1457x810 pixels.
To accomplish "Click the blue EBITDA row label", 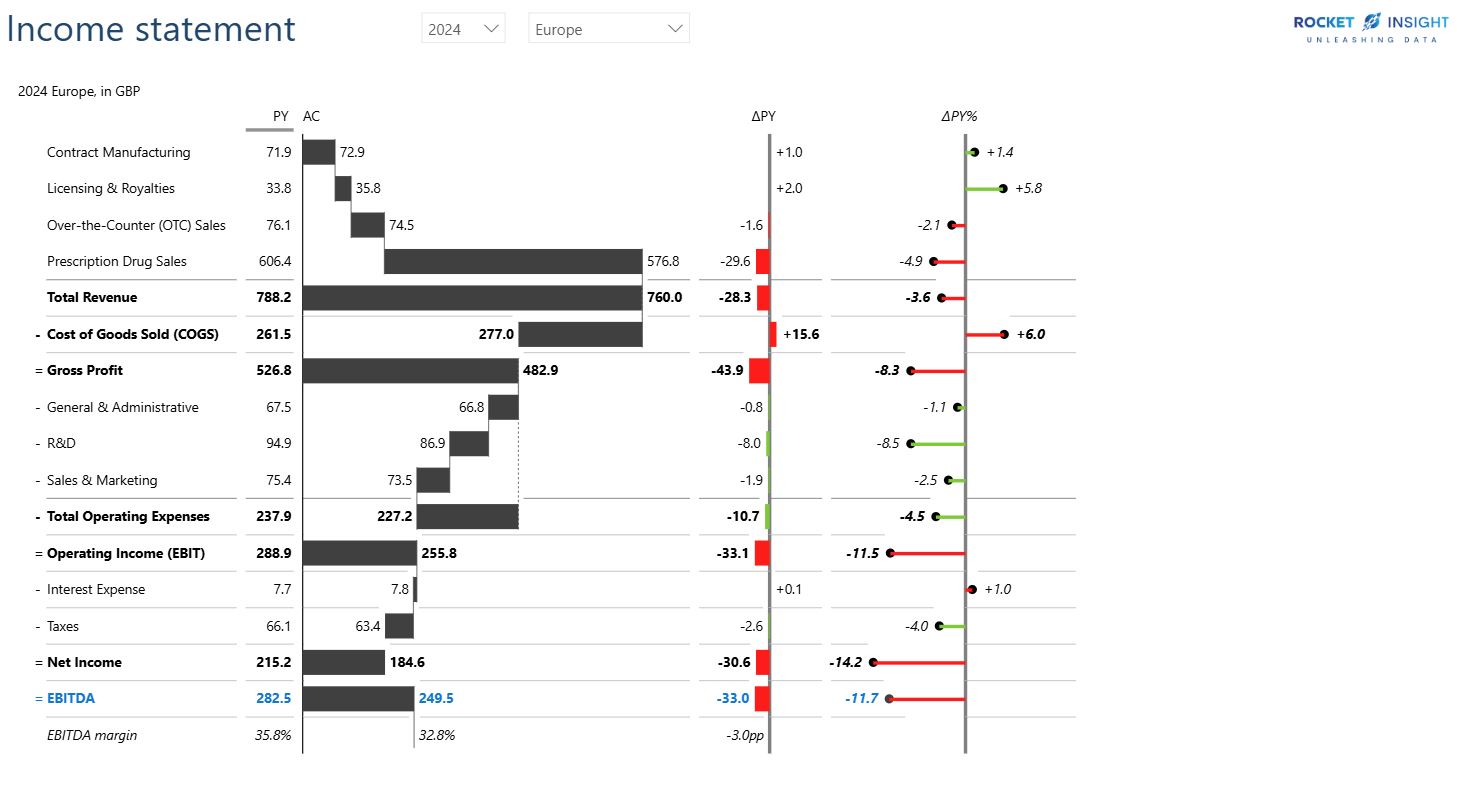I will [73, 698].
